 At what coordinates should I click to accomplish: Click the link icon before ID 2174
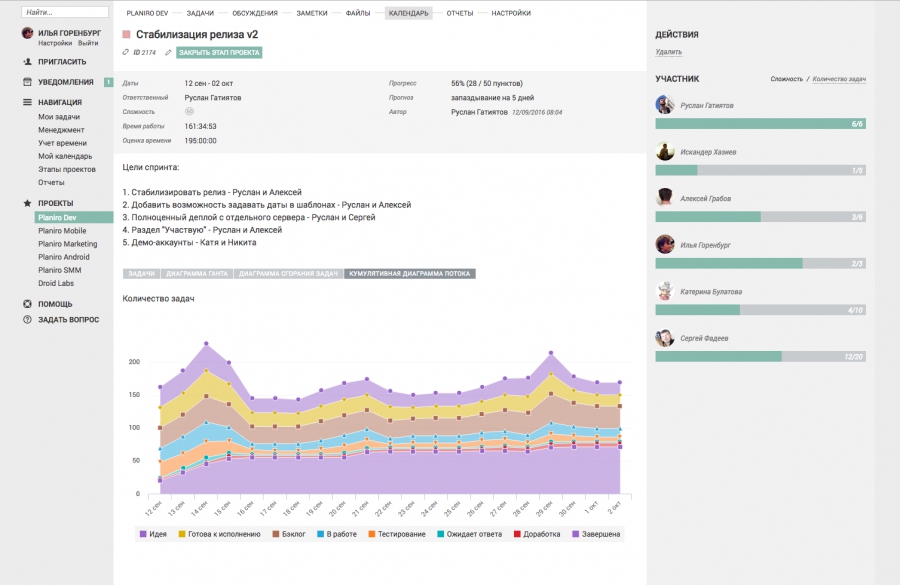pyautogui.click(x=126, y=52)
